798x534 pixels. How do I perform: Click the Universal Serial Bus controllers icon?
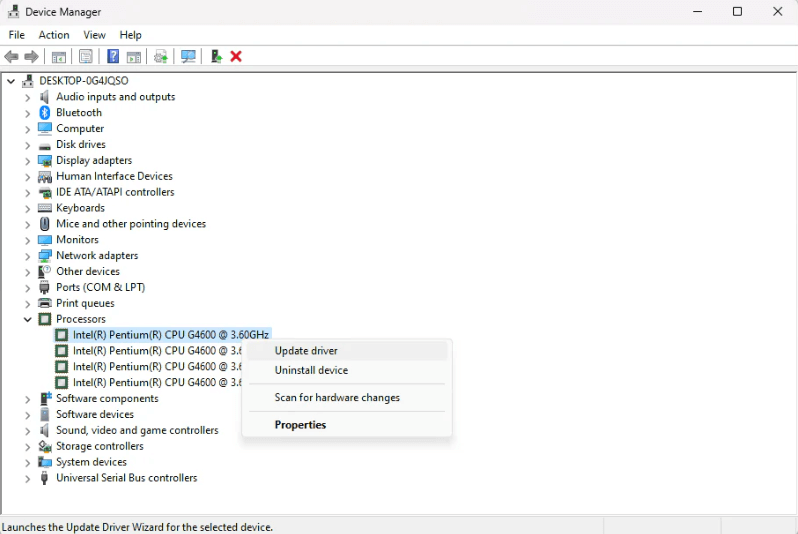pos(45,478)
